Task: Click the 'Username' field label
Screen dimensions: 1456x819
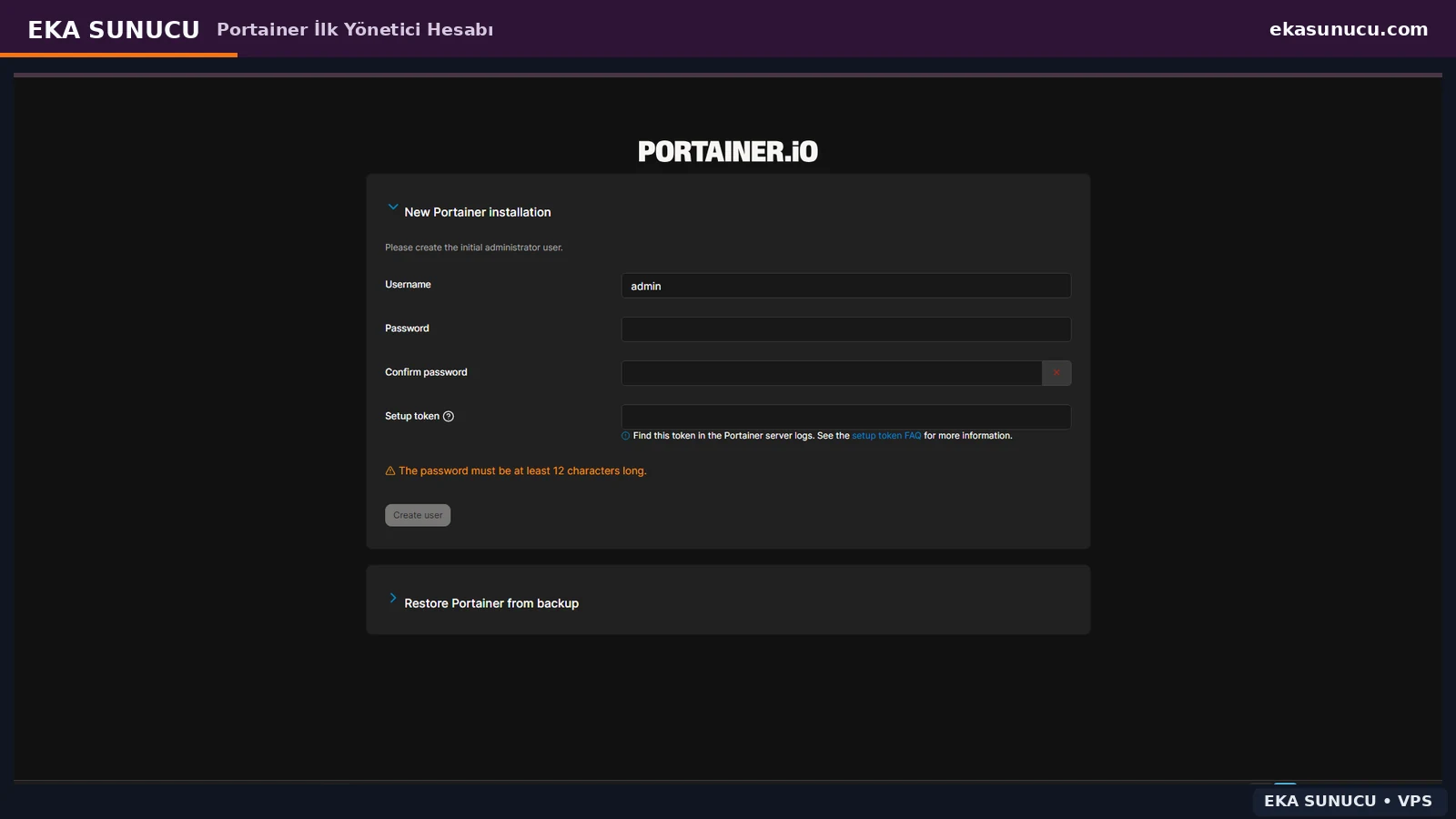Action: (408, 285)
